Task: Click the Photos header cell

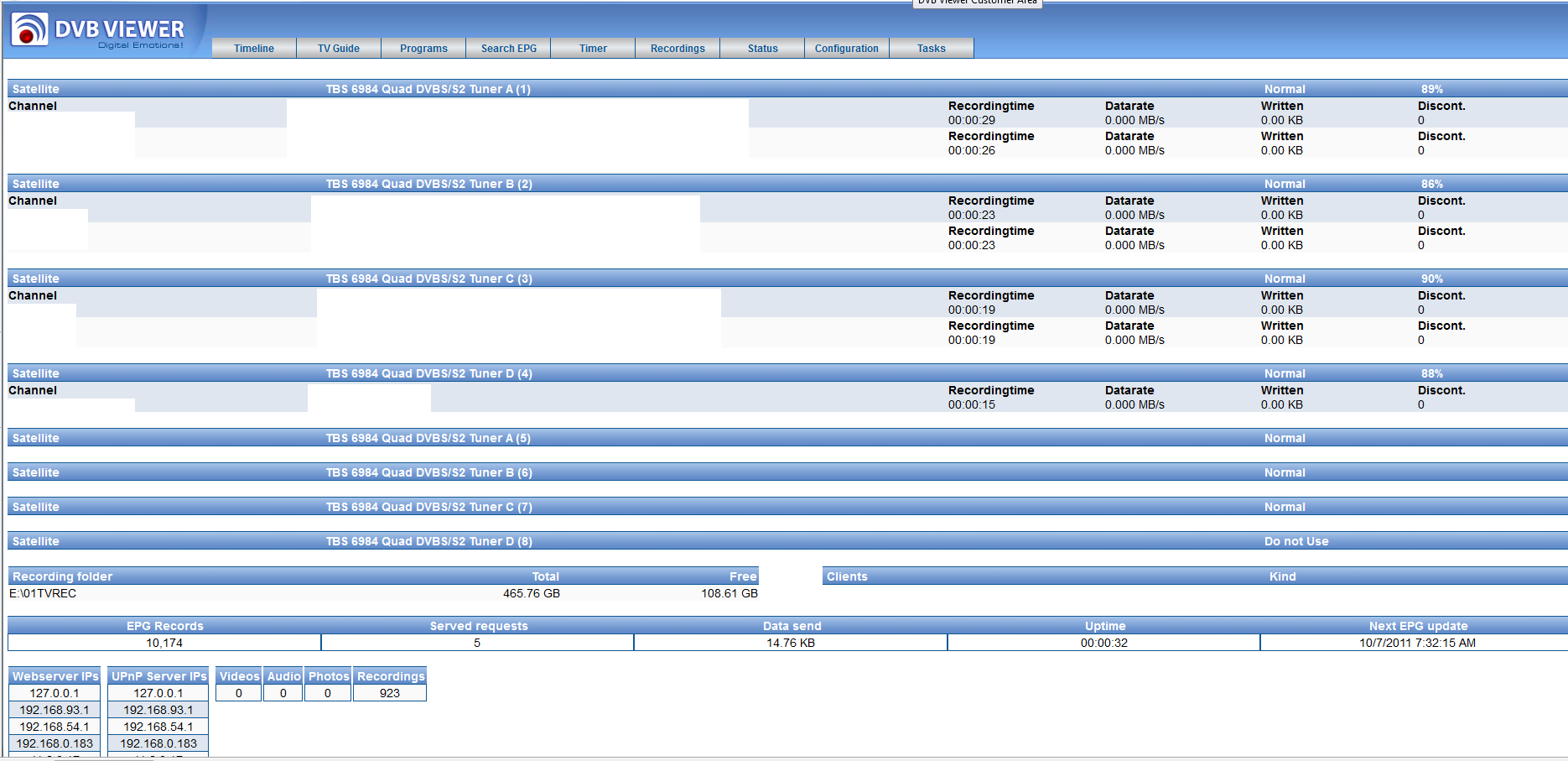Action: [328, 676]
